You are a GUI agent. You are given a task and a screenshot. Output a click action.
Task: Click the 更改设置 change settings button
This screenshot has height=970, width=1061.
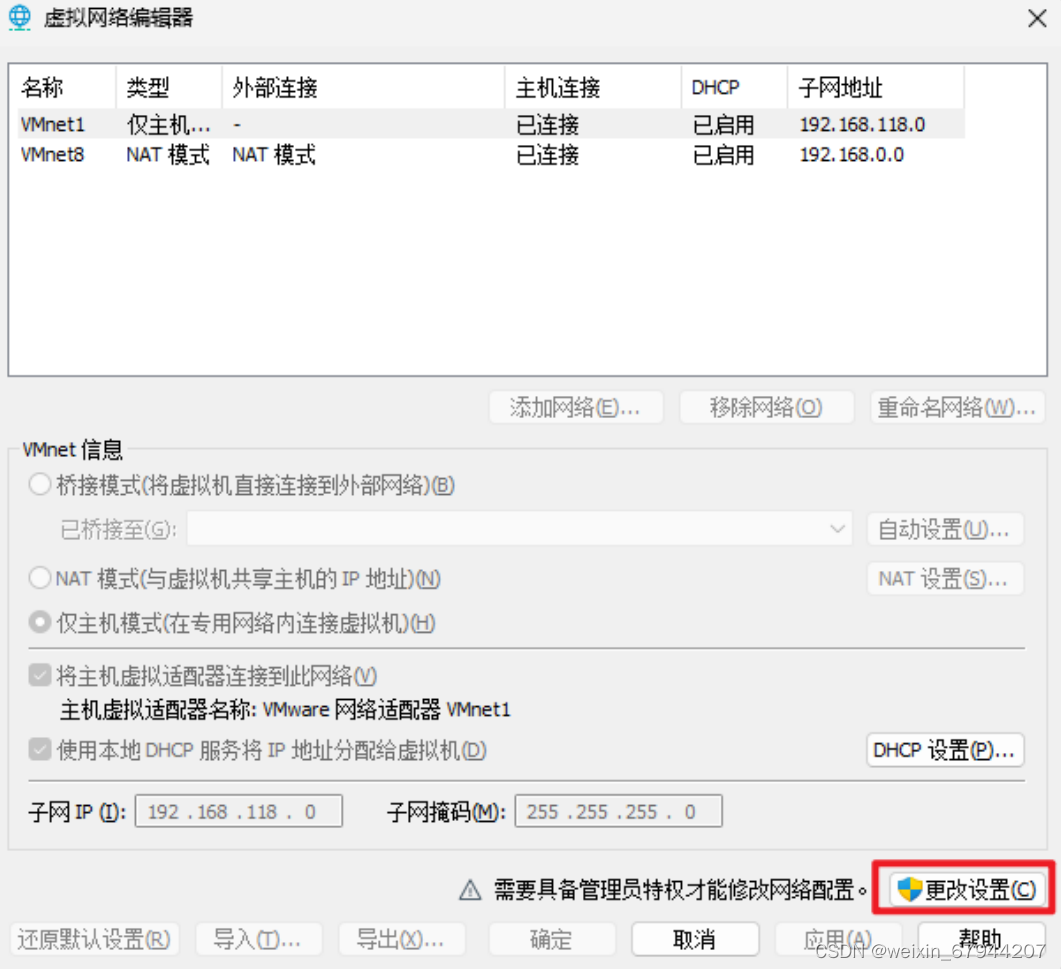[x=966, y=890]
